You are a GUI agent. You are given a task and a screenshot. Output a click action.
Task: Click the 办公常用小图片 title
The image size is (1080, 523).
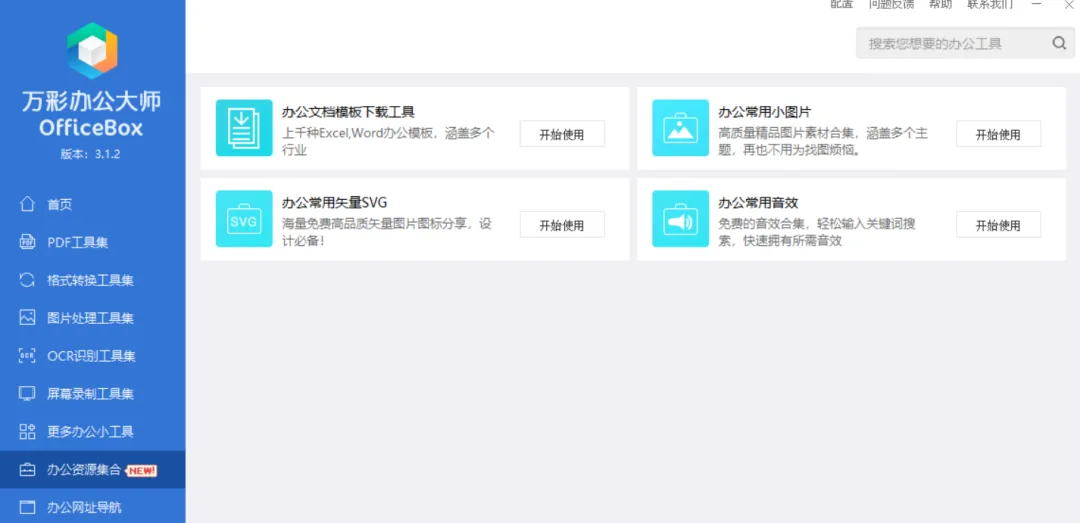765,112
